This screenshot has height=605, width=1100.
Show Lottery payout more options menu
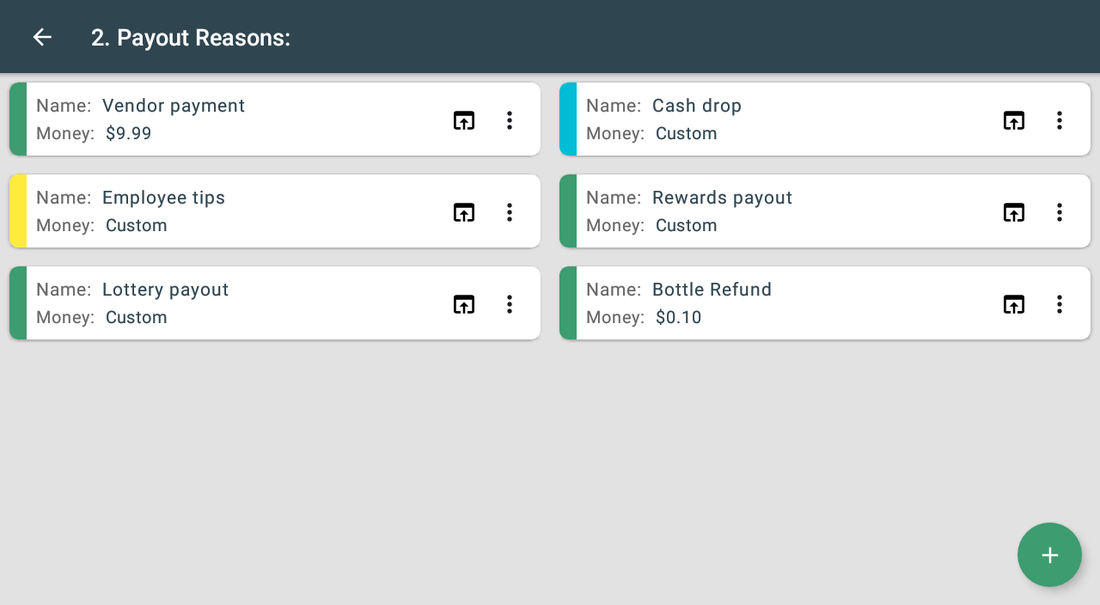(509, 304)
